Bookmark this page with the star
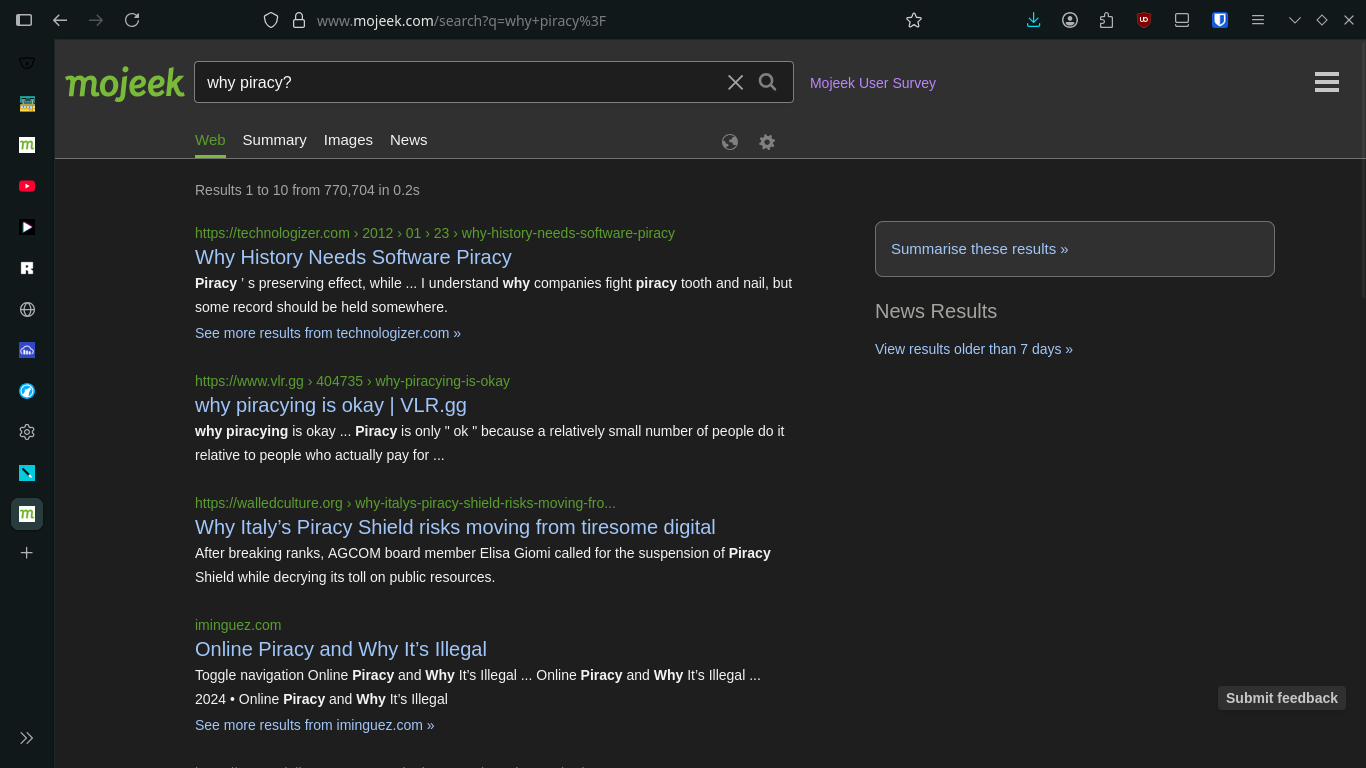 914,20
